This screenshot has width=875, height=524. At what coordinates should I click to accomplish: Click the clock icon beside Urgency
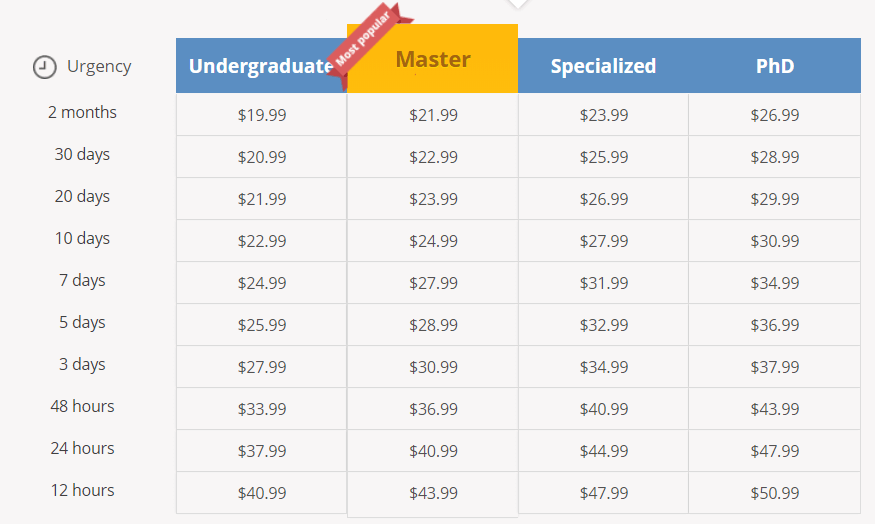tap(45, 67)
